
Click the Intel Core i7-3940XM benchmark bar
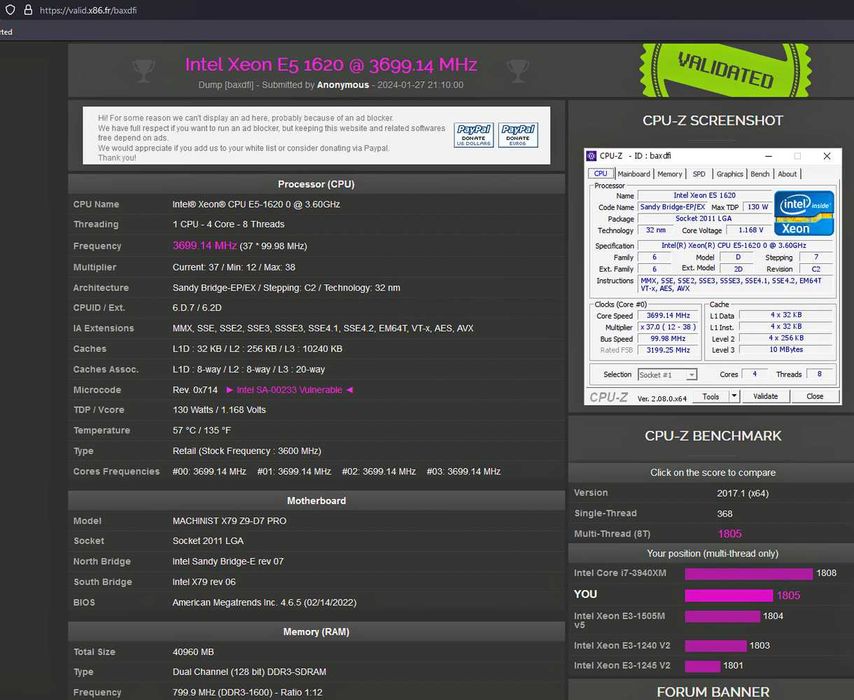[748, 574]
